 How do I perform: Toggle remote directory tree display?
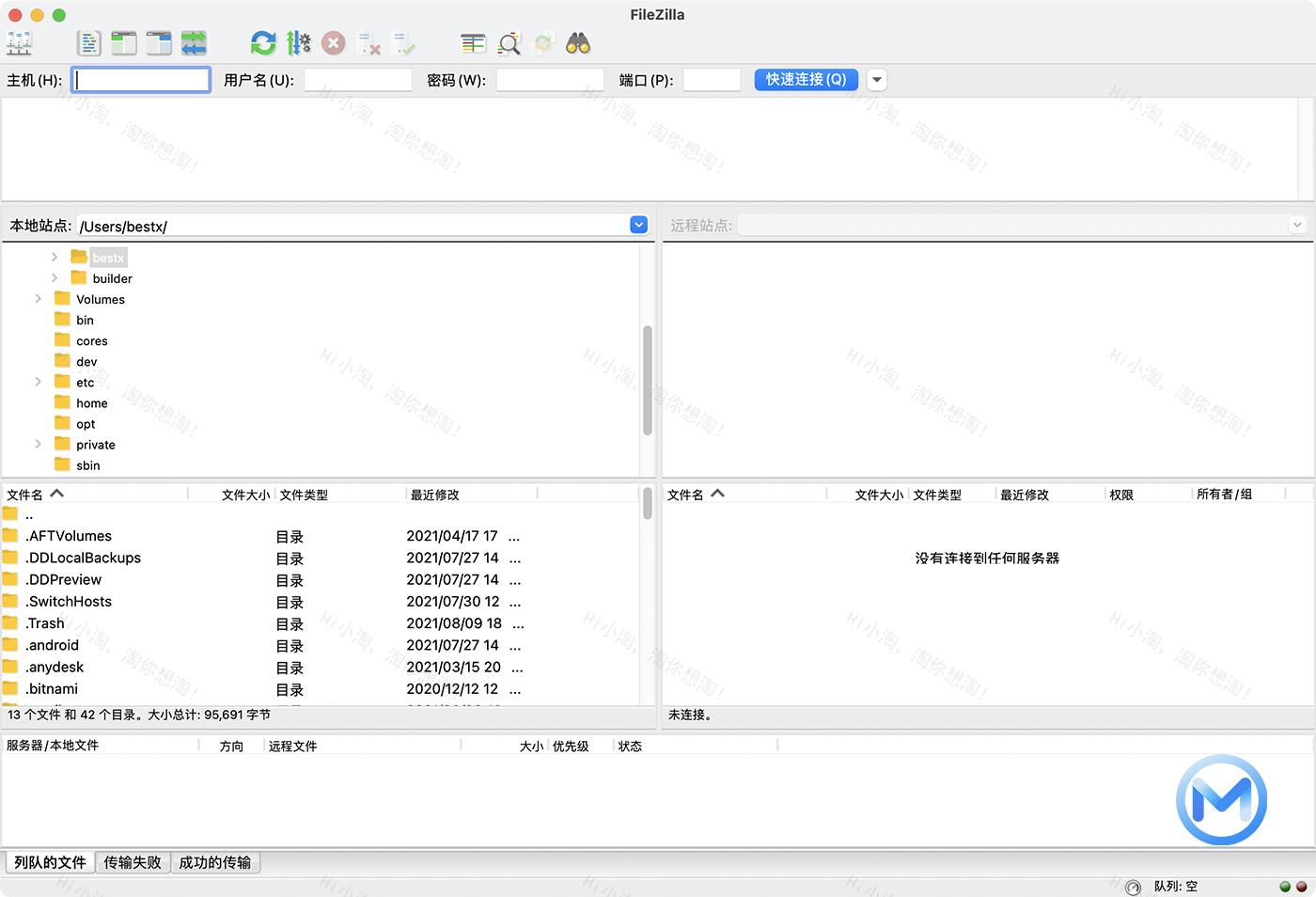tap(159, 43)
